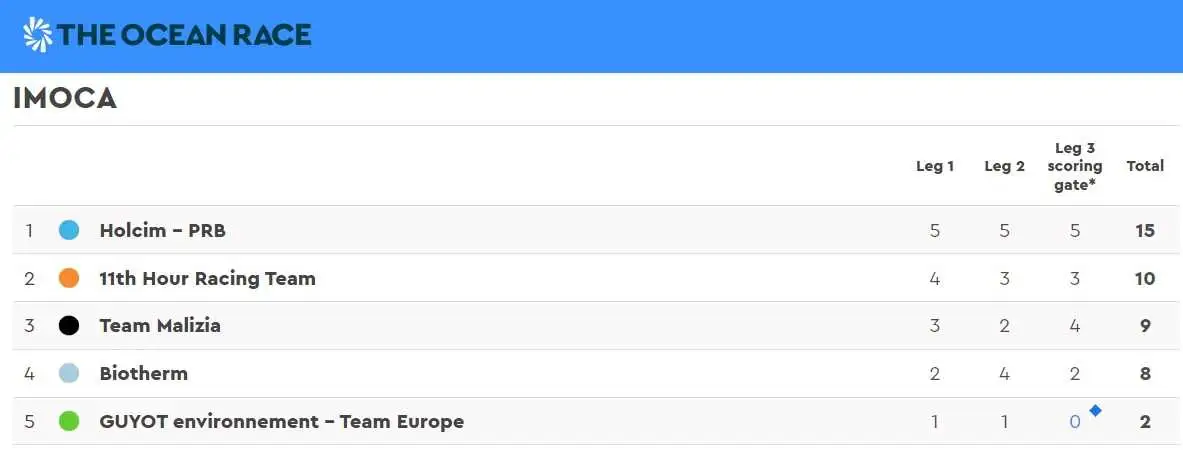Click the green GUYOT environnement team dot

coord(69,421)
